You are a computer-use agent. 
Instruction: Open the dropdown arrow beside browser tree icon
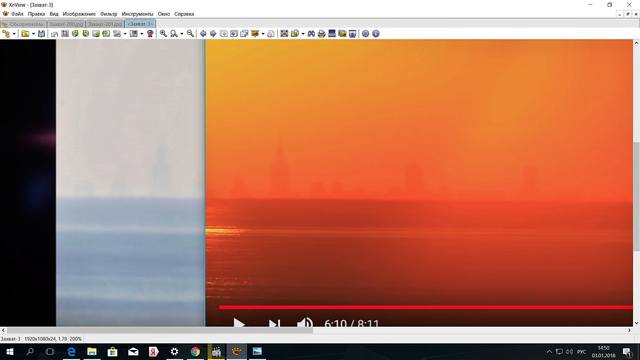pyautogui.click(x=14, y=34)
